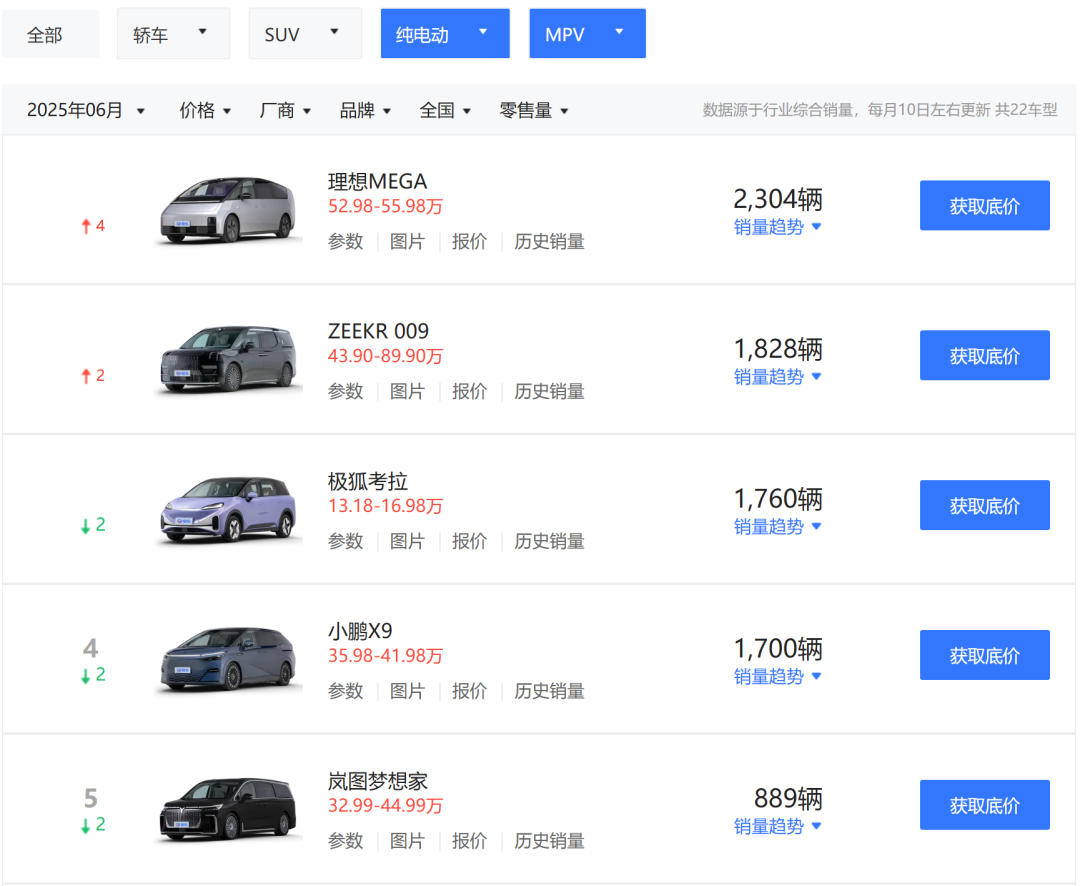The width and height of the screenshot is (1080, 886).
Task: Expand 销量趋势 for 理想MEGA
Action: [778, 227]
